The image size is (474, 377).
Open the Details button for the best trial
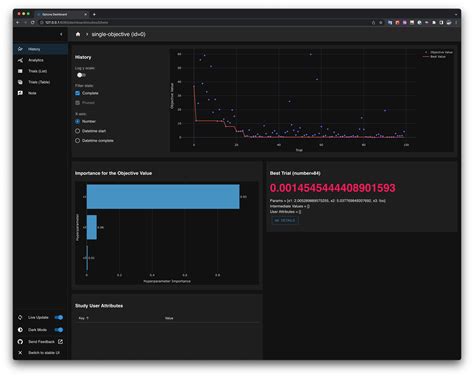tap(285, 220)
